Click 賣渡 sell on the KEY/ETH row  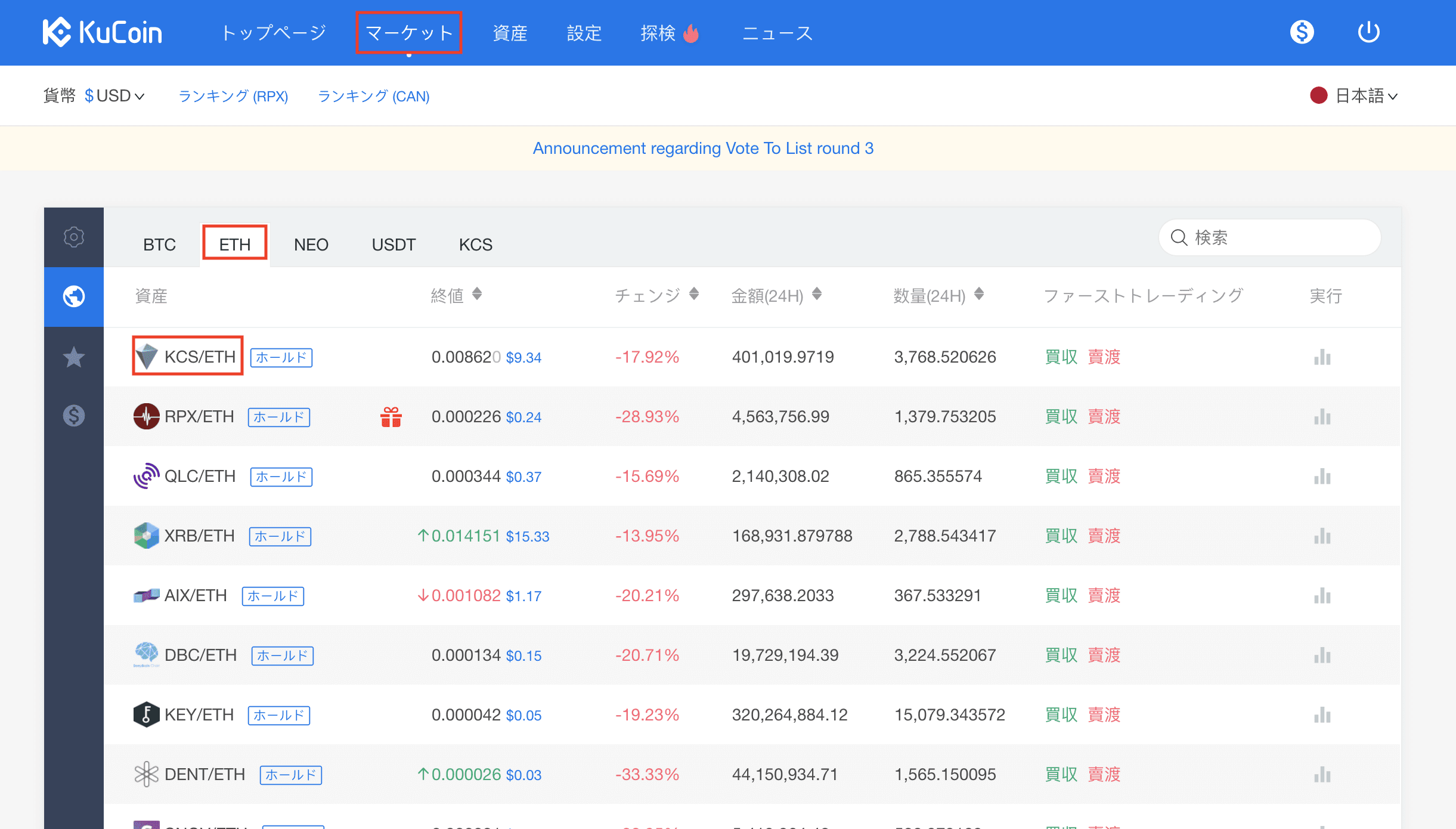tap(1104, 715)
